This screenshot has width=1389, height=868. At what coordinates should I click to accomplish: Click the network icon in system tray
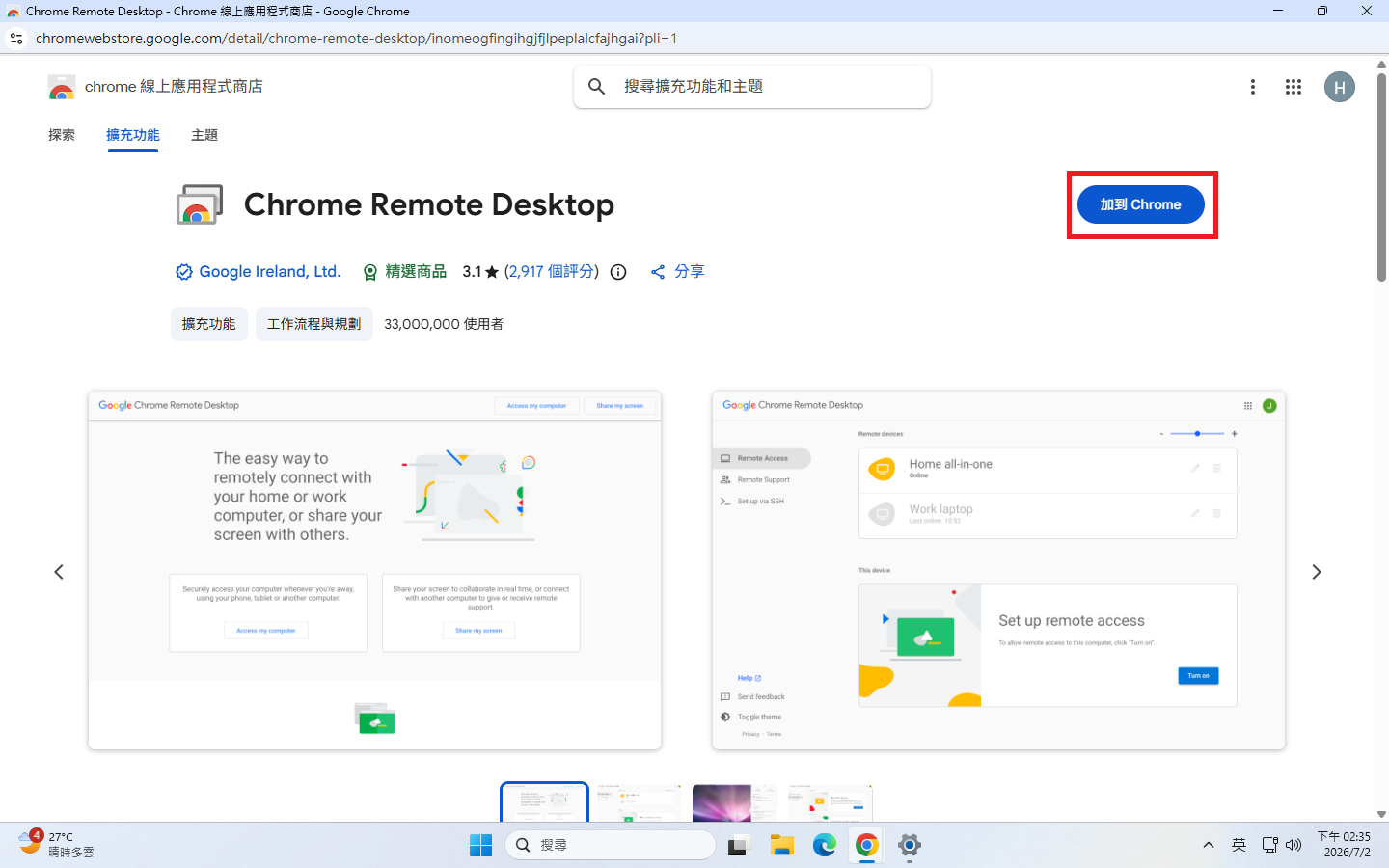1269,845
